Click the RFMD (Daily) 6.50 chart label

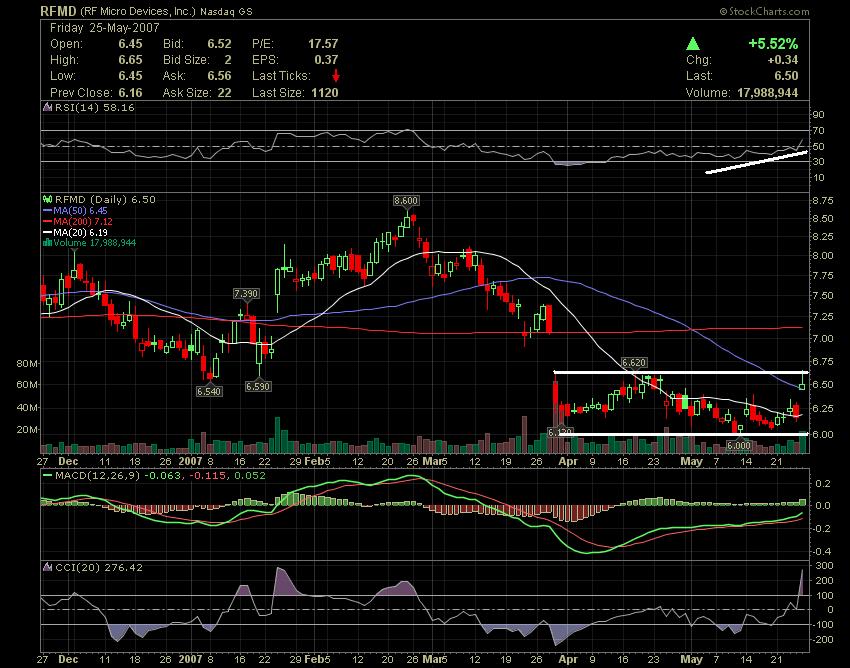point(105,200)
